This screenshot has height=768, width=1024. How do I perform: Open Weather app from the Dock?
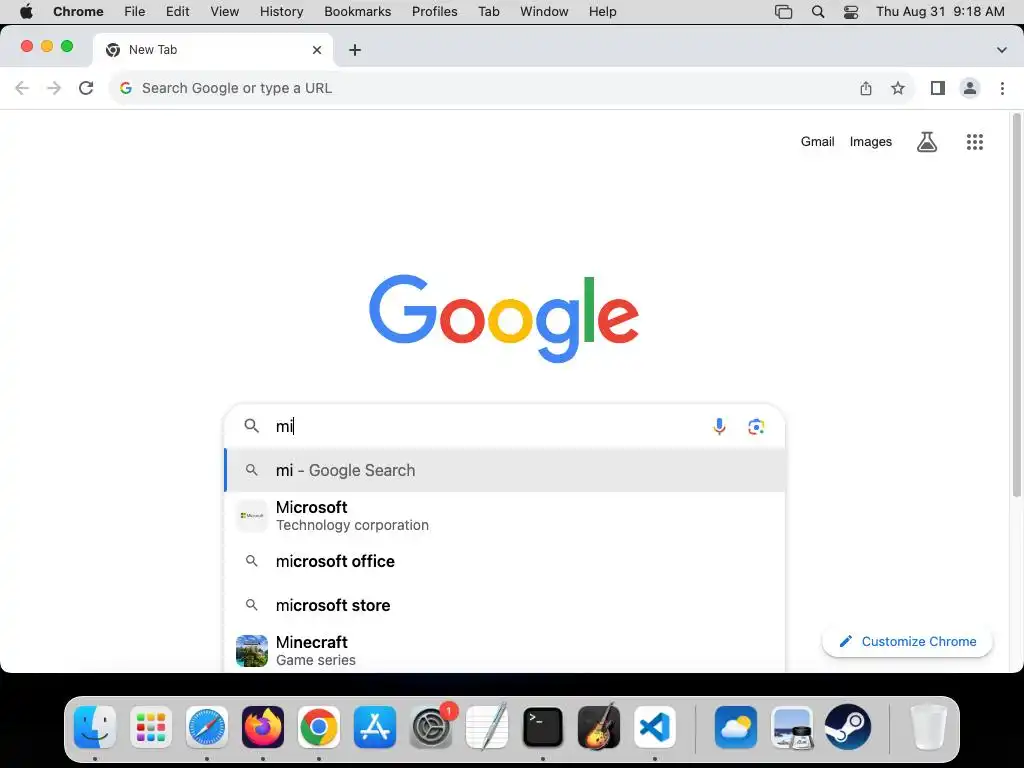[x=736, y=727]
